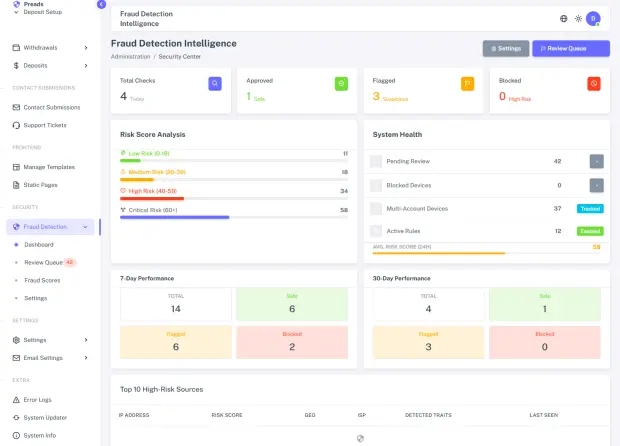Click Security Center breadcrumb link
The width and height of the screenshot is (620, 446).
coord(180,57)
